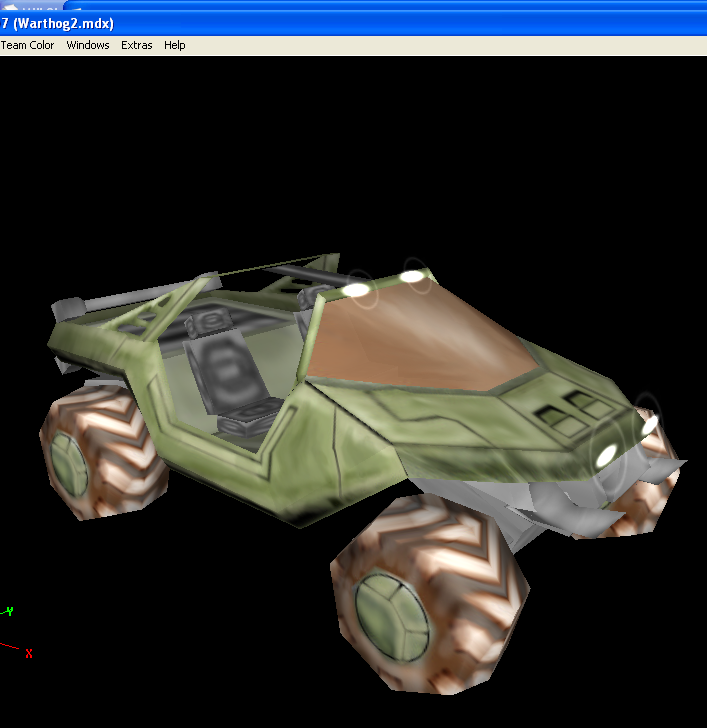Click the left roof light glow
Screen dimensions: 707x728
(356, 290)
